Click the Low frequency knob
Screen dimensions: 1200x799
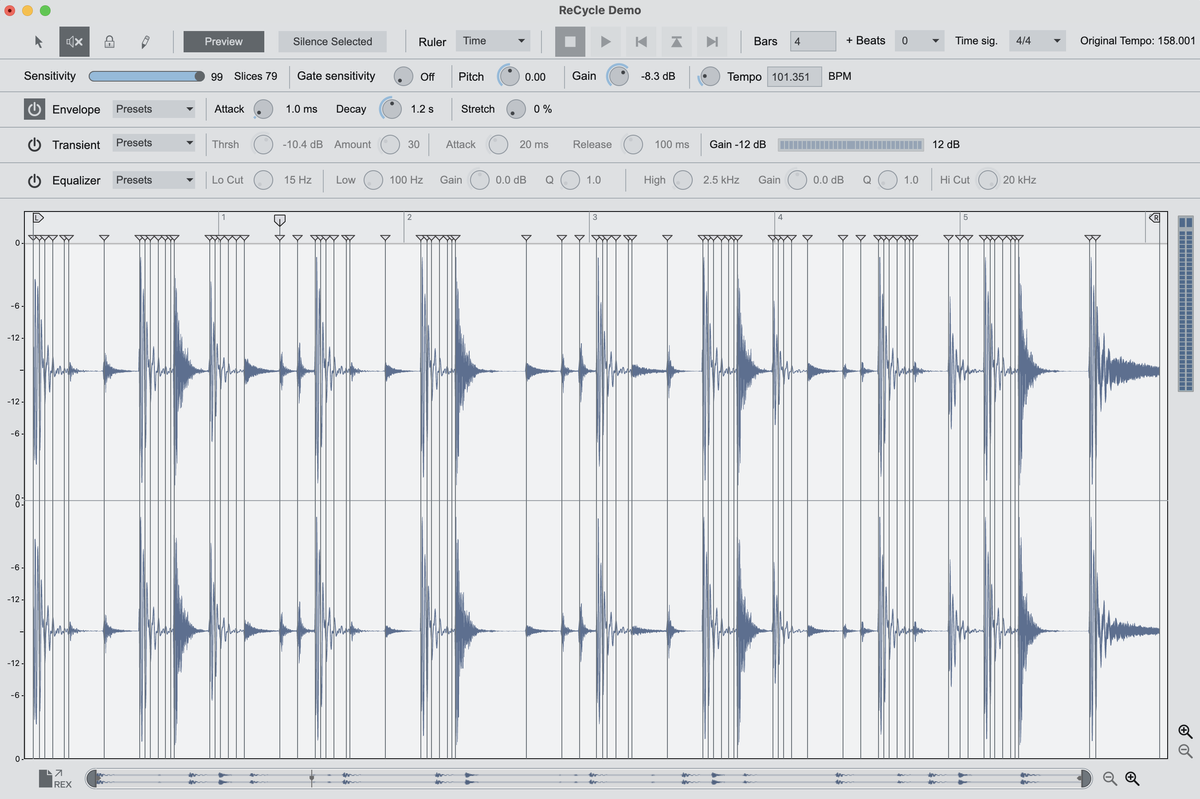pos(373,180)
